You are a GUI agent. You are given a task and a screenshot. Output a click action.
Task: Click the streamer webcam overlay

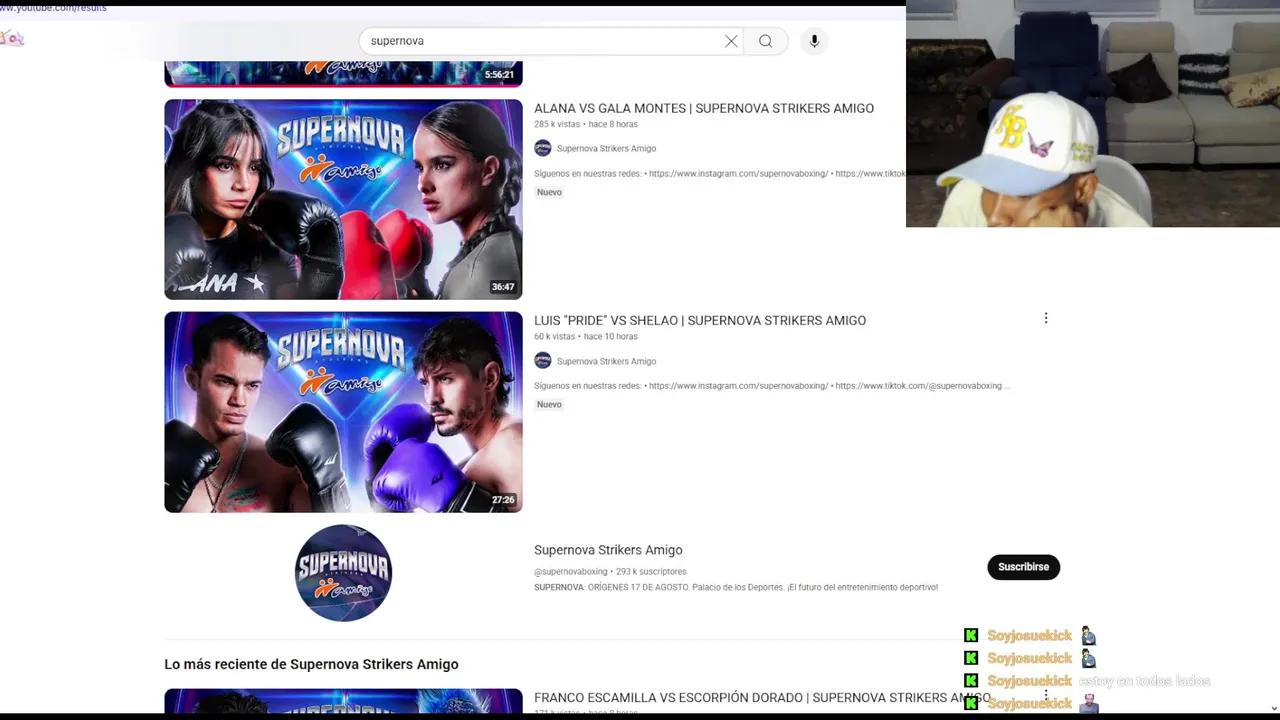1093,114
